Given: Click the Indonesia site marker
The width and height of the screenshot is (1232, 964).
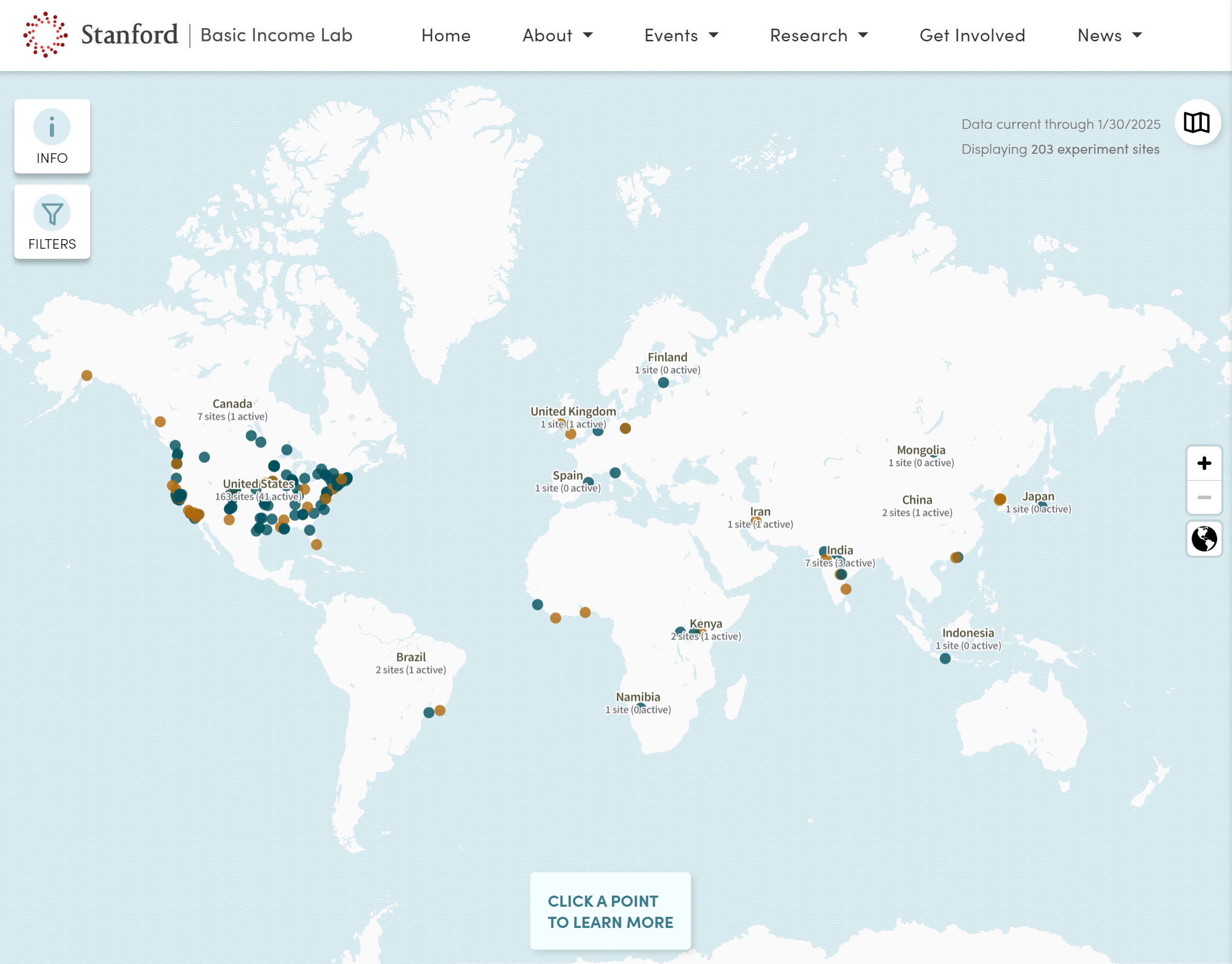Looking at the screenshot, I should click(945, 659).
